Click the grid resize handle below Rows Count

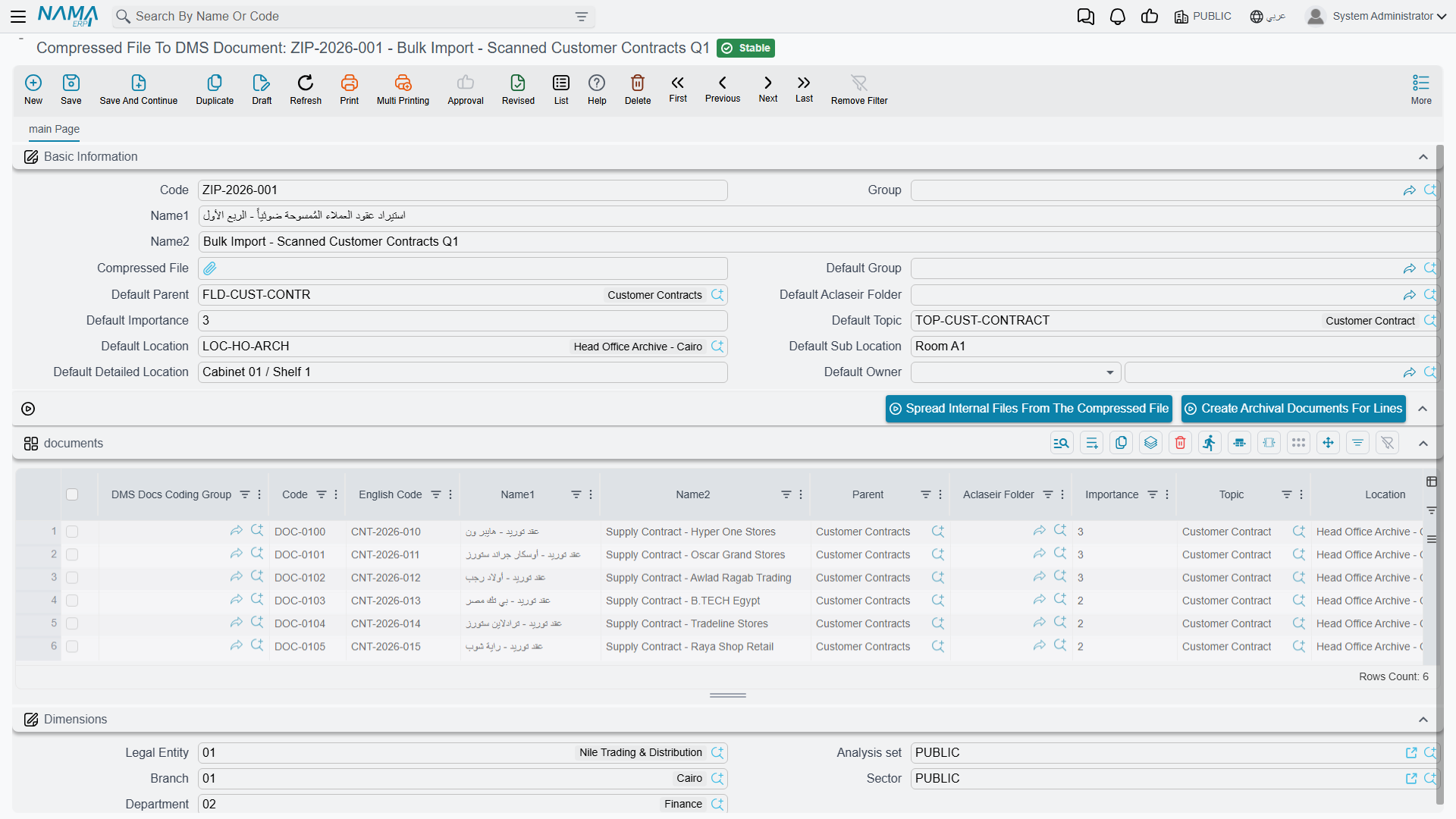pyautogui.click(x=728, y=695)
